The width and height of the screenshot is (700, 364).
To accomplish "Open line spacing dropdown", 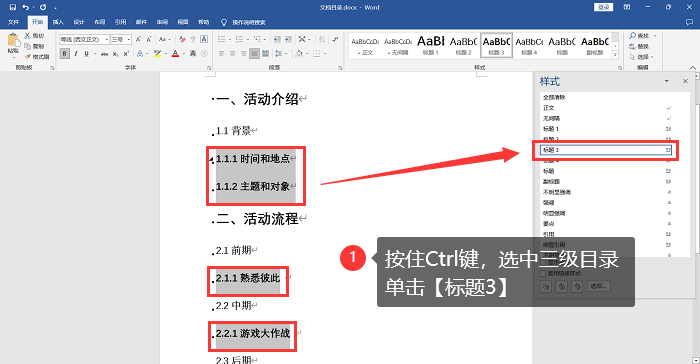I will pos(286,54).
